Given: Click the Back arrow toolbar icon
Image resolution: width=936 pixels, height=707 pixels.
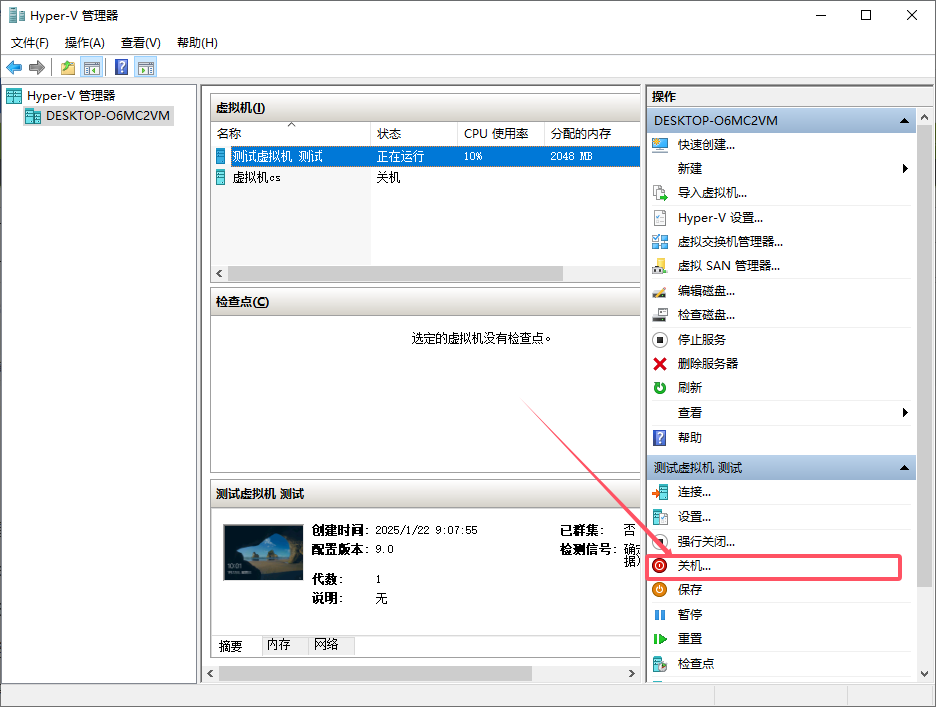Looking at the screenshot, I should 14,67.
